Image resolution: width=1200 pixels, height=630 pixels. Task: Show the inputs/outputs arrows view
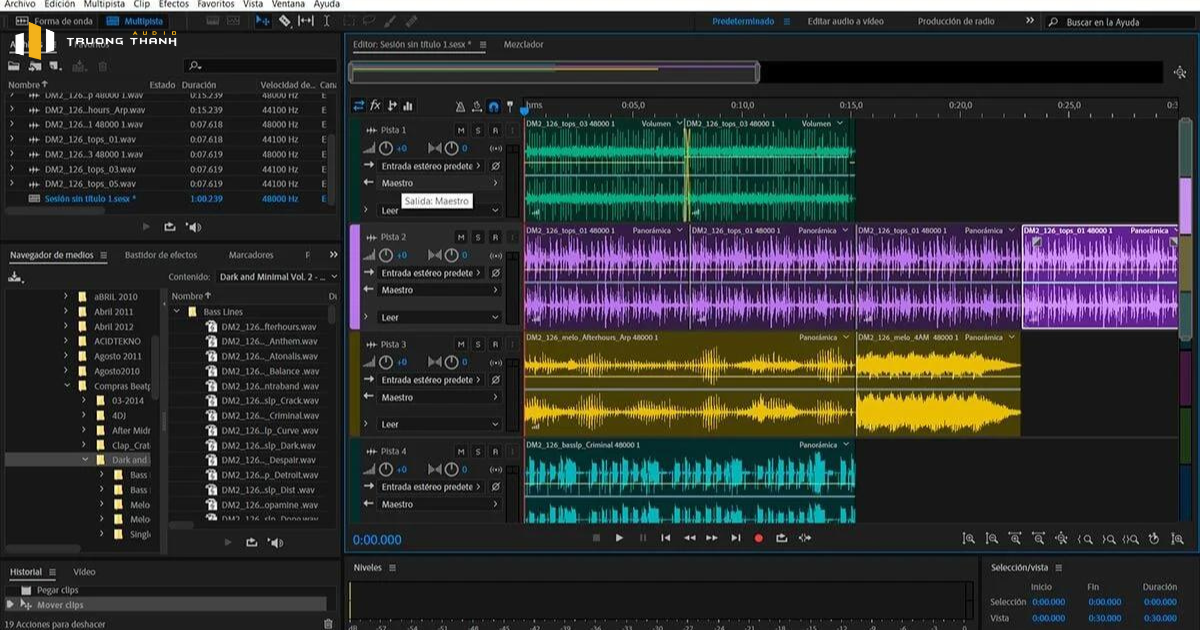click(359, 105)
